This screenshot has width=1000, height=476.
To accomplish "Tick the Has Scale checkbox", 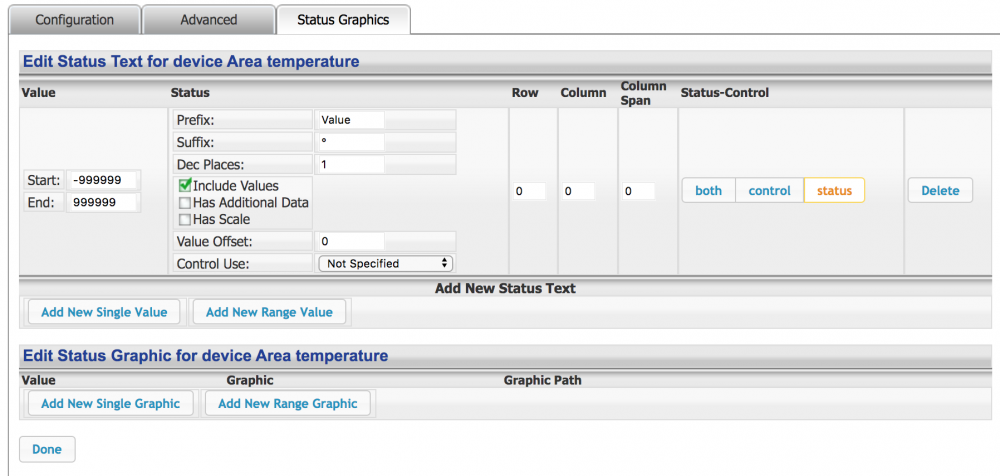I will [x=185, y=220].
